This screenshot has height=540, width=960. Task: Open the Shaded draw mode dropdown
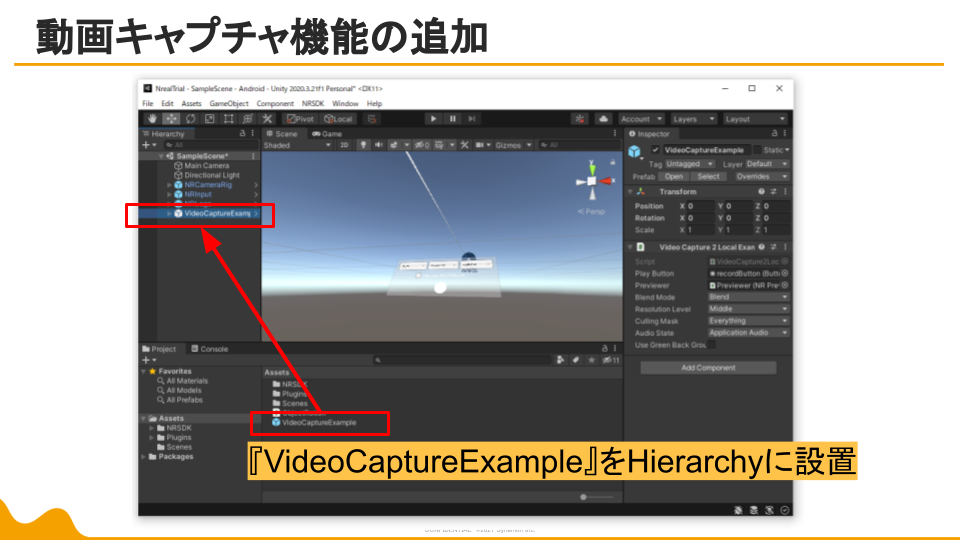[297, 145]
